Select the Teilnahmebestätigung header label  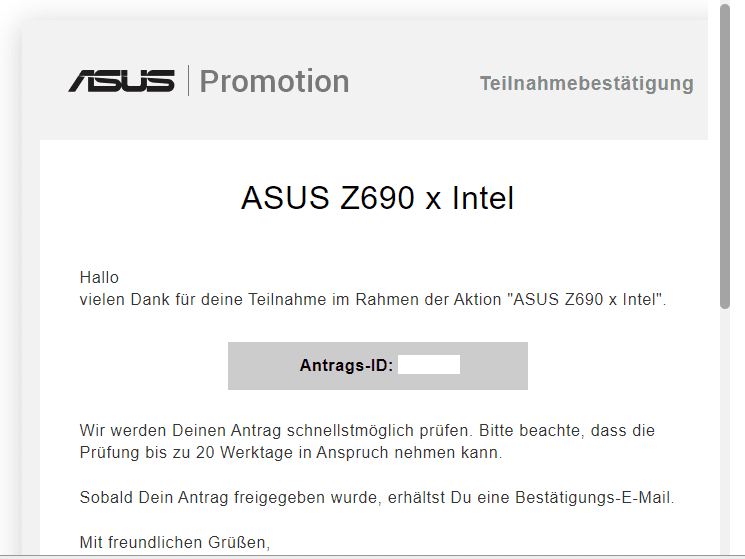pos(586,83)
